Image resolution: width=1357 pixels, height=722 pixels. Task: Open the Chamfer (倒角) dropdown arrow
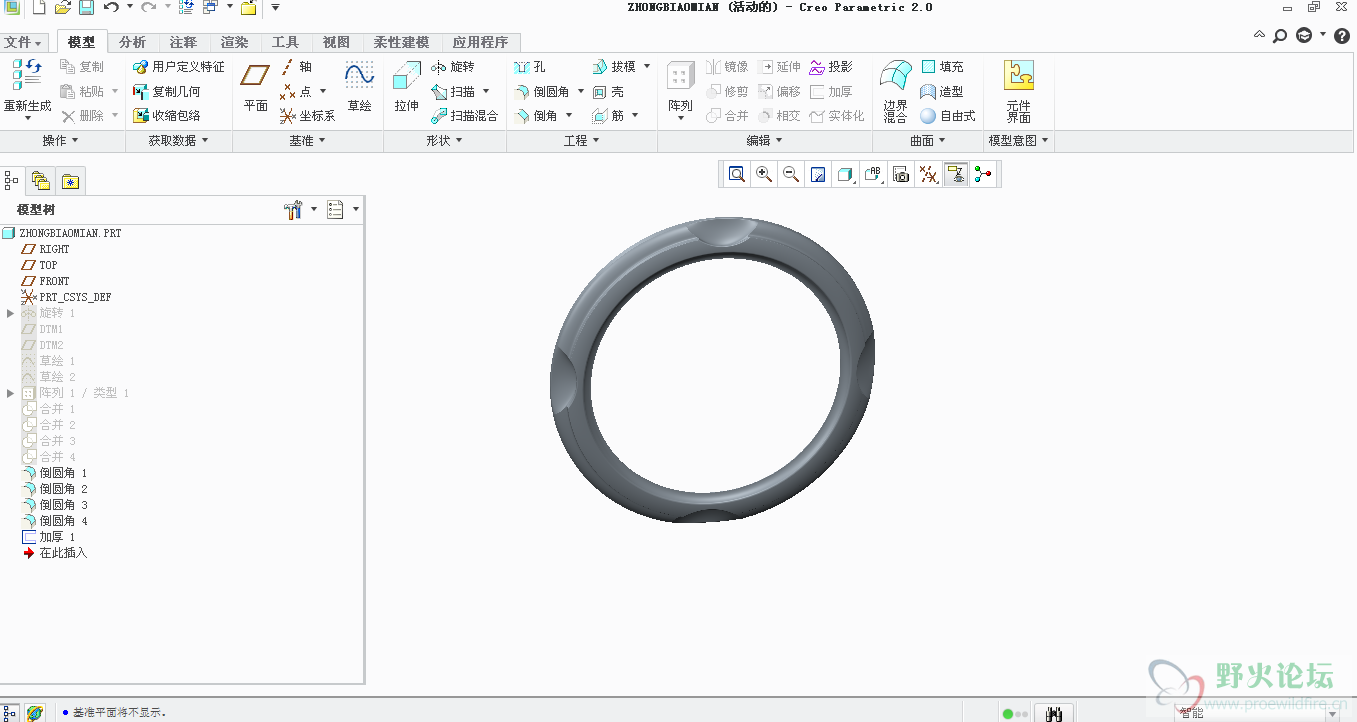coord(569,116)
